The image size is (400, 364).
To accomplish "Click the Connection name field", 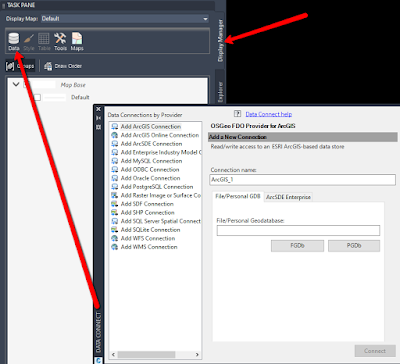I will 303,180.
